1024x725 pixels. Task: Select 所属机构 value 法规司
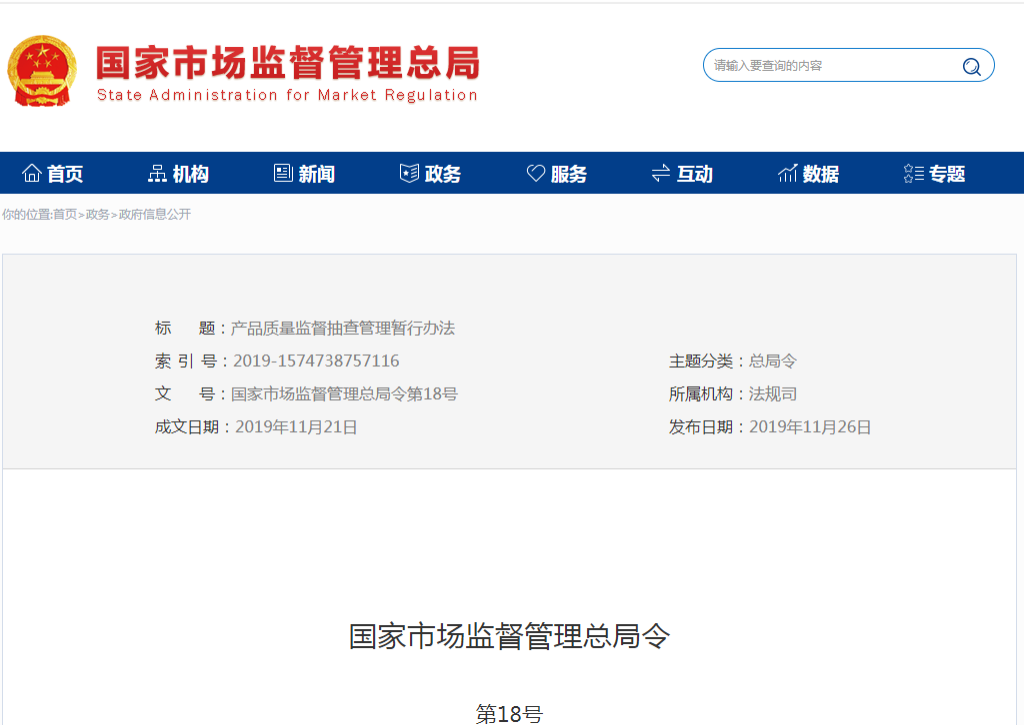[x=773, y=394]
